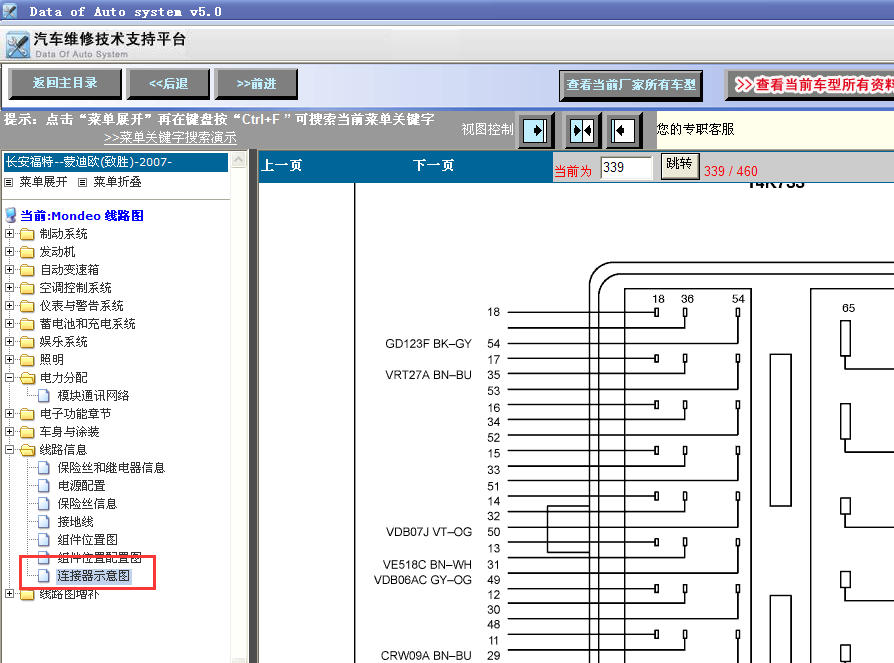Expand the 仪表与警告系统 tree node
The height and width of the screenshot is (663, 894).
9,306
